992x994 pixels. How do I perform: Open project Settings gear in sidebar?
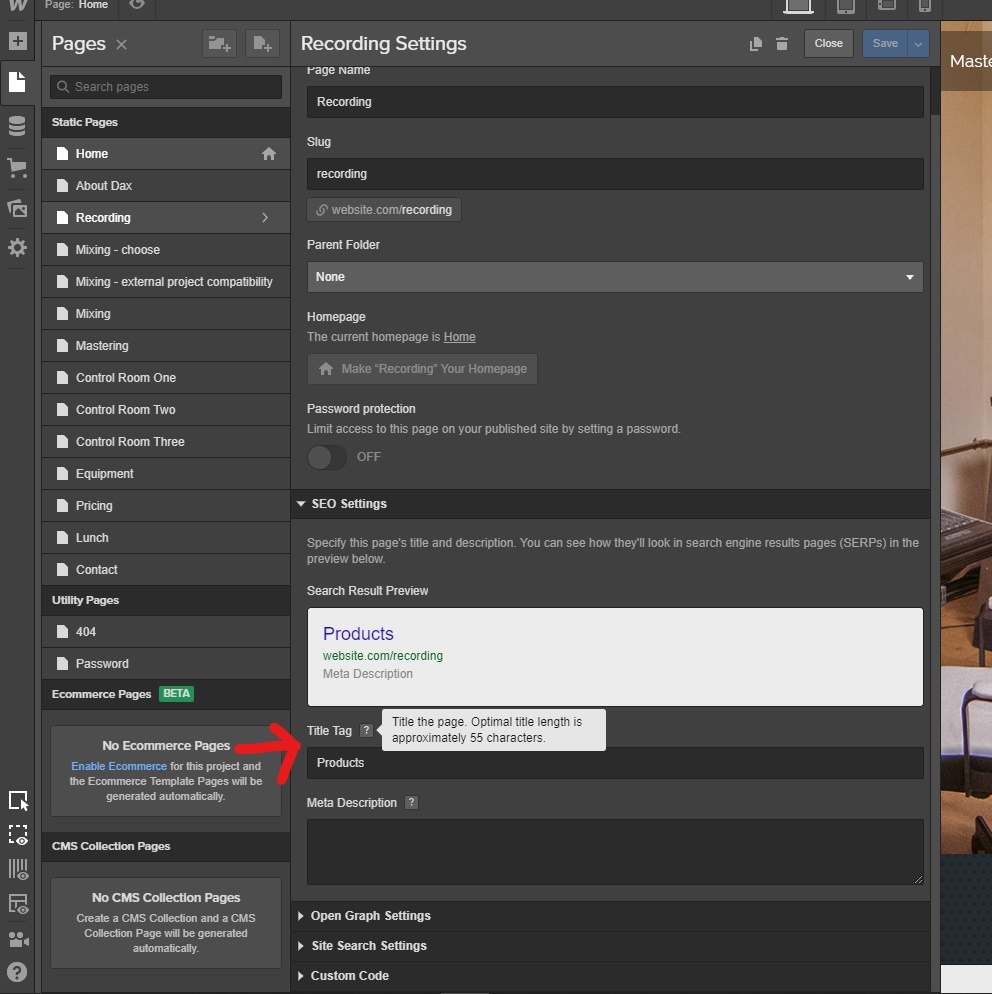click(x=17, y=247)
